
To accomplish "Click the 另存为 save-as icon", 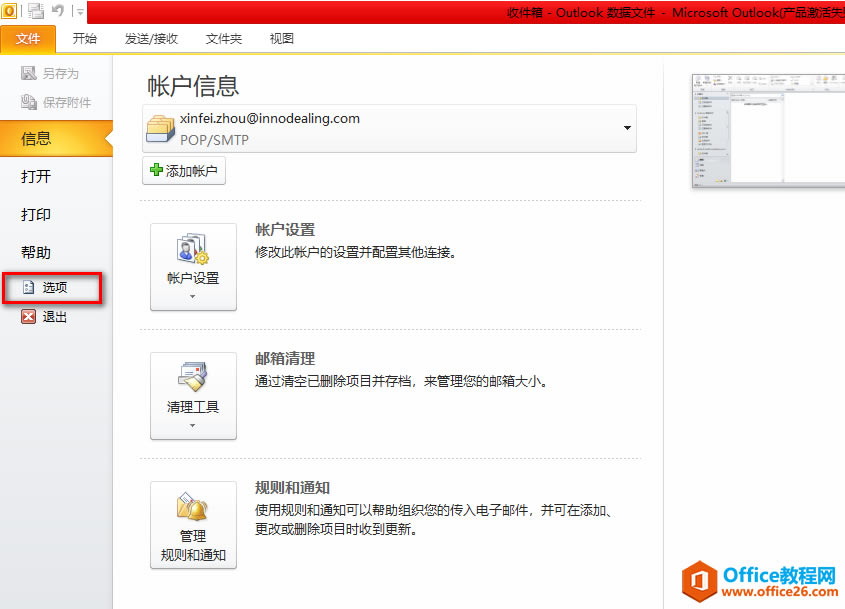I will (x=29, y=73).
